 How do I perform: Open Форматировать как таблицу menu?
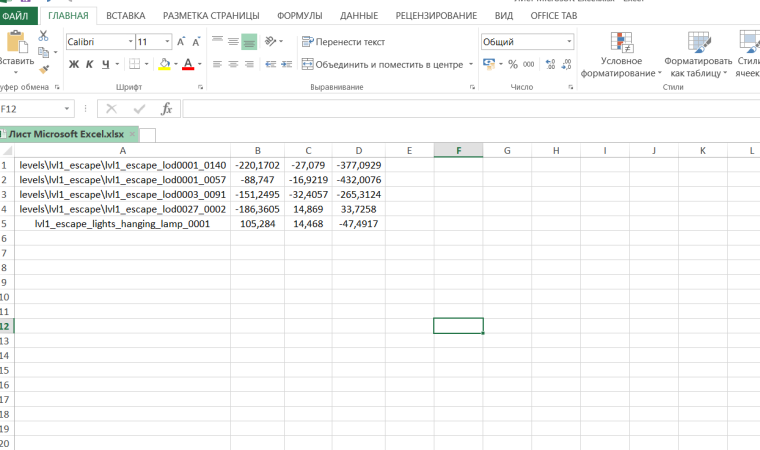coord(698,54)
